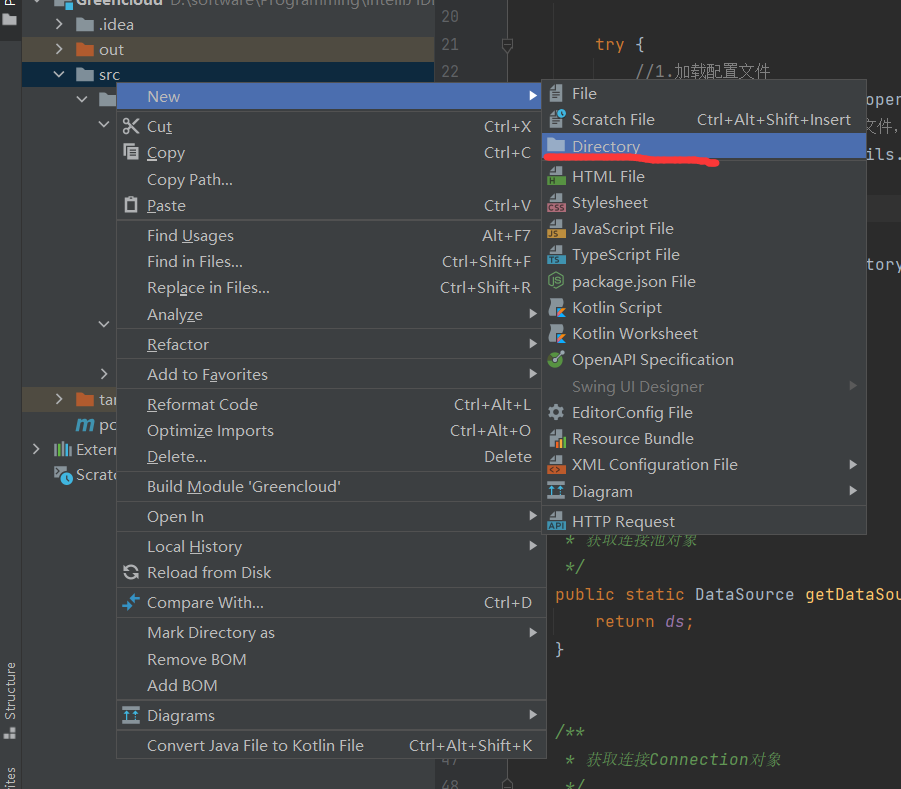
Task: Select Reformat Code
Action: click(x=331, y=405)
